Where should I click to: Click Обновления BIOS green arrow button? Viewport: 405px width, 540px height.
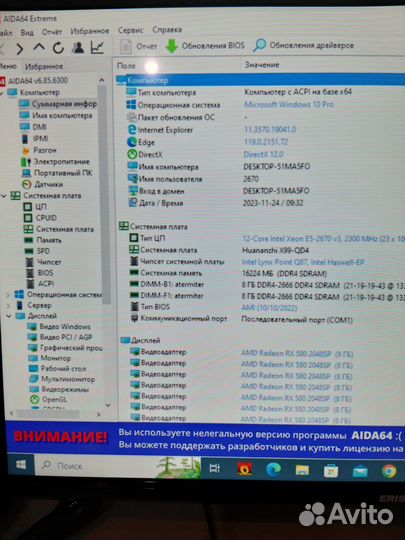click(205, 46)
